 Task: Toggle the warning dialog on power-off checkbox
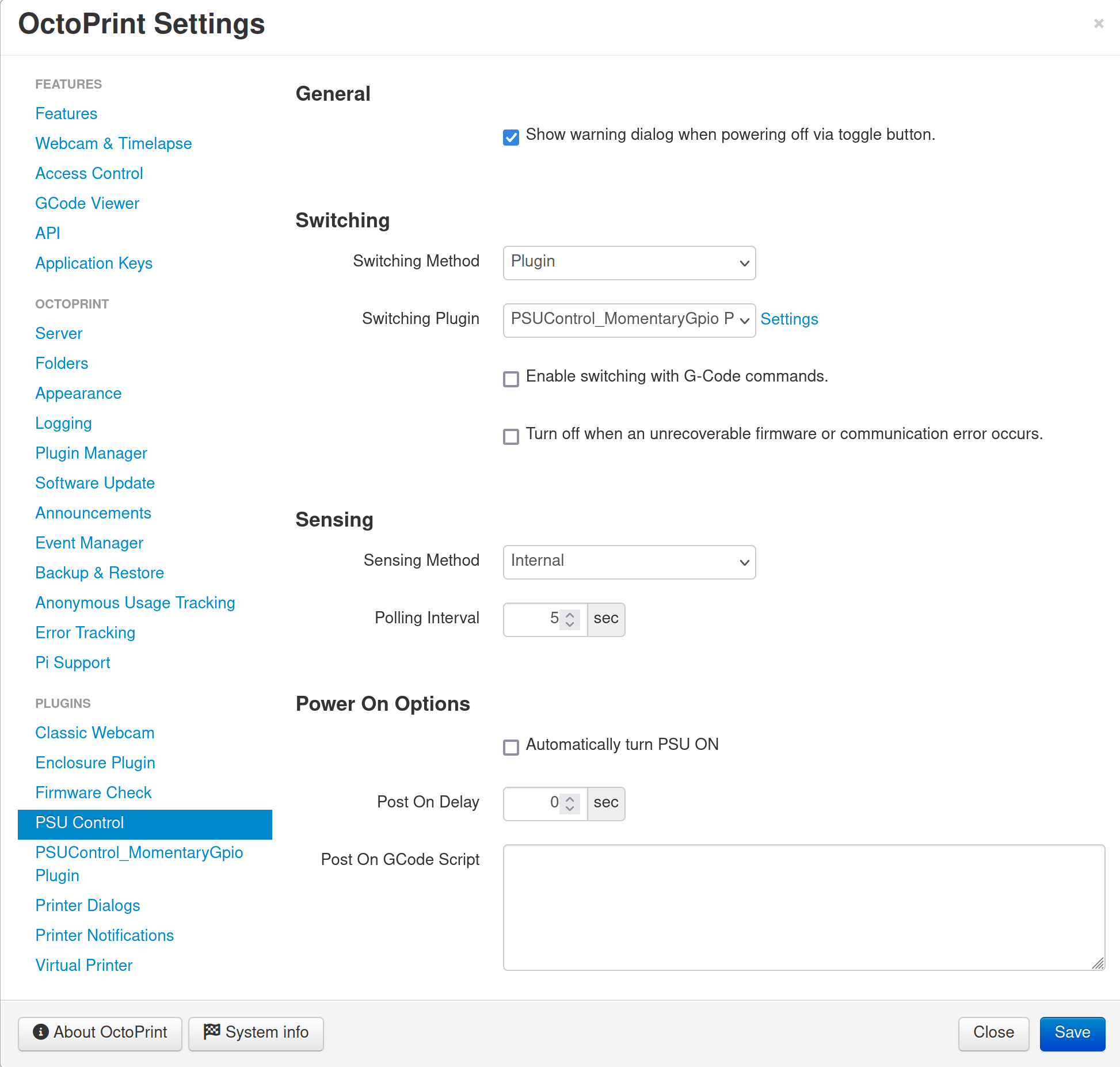pos(511,137)
